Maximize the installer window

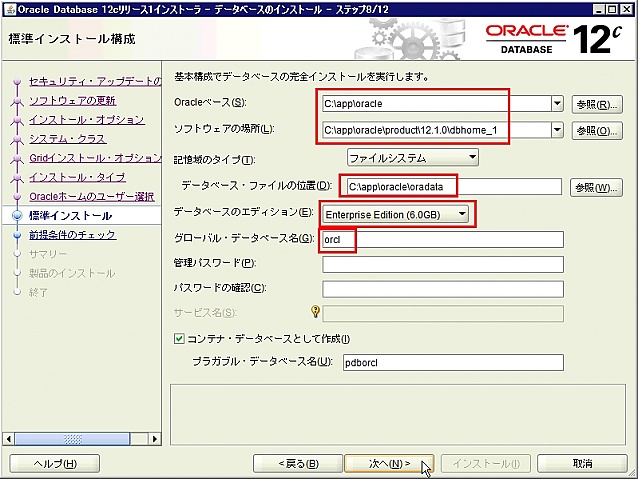coord(612,10)
